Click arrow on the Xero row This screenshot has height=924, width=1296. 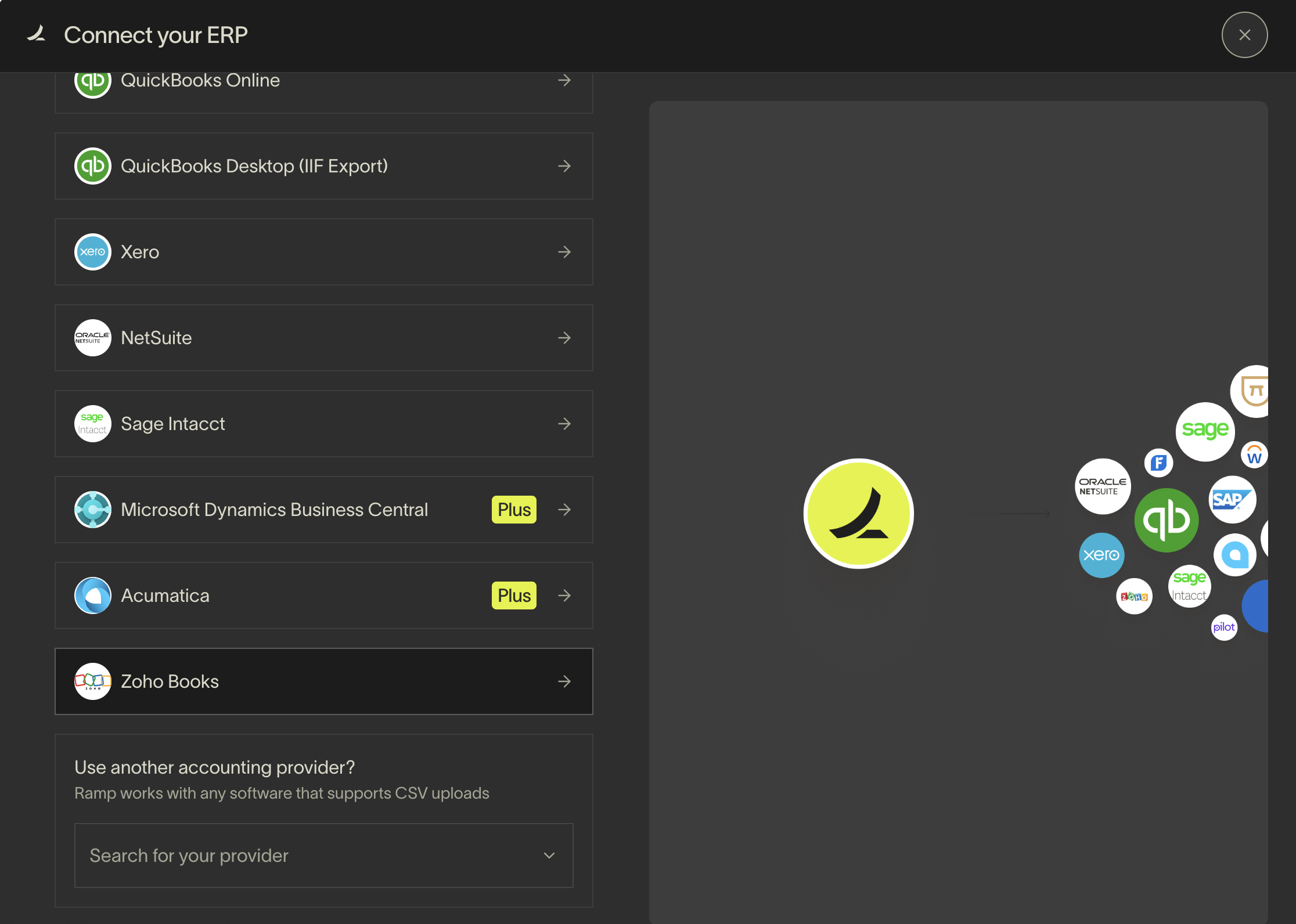coord(564,252)
